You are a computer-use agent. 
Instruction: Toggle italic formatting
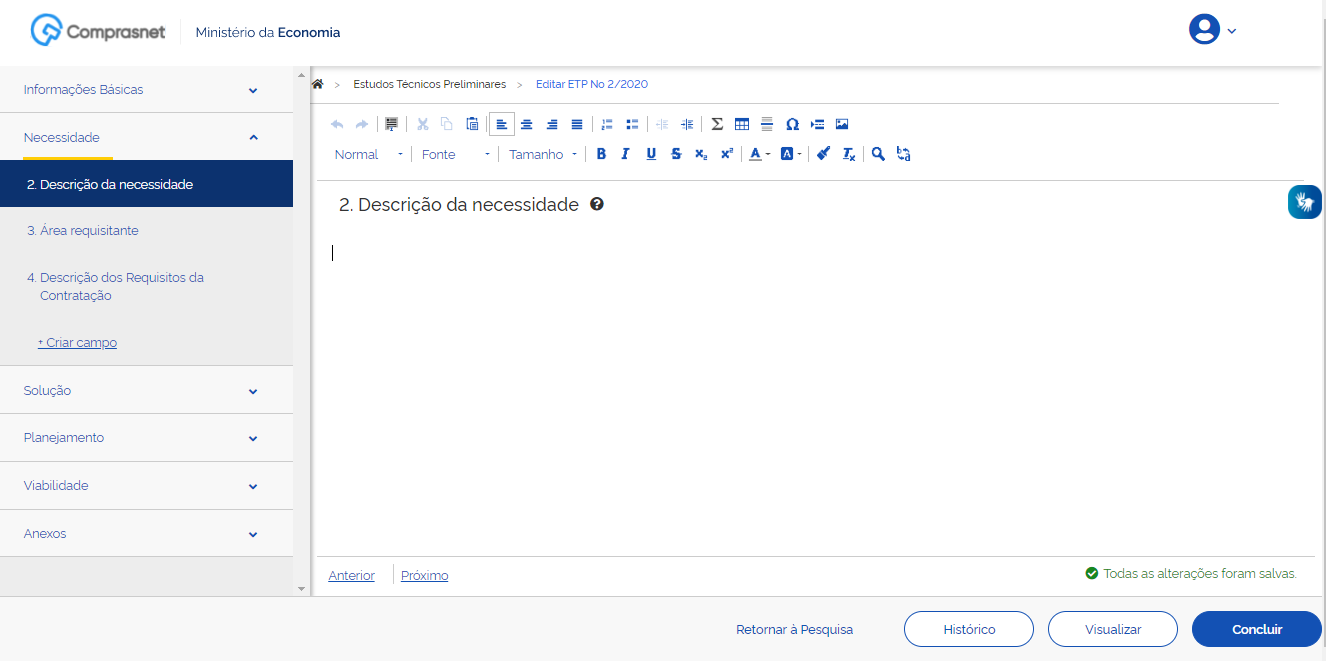(x=625, y=154)
